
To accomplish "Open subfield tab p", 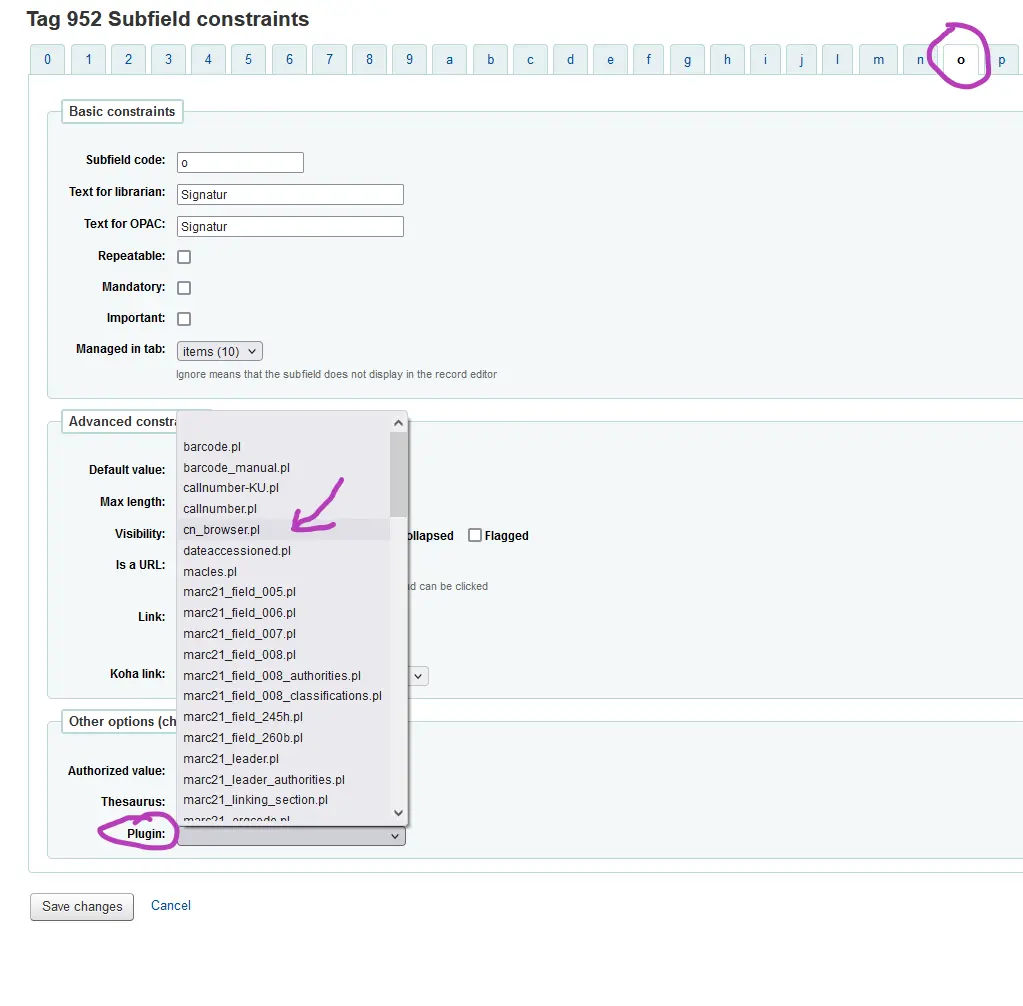I will coord(1001,59).
